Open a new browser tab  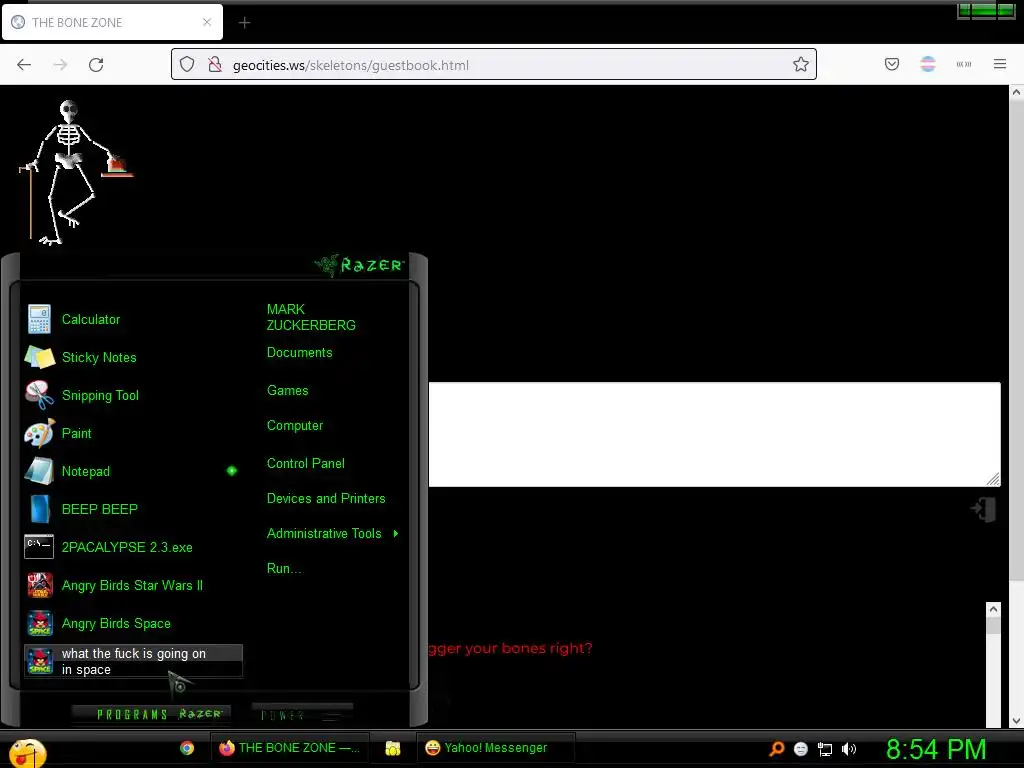pos(244,23)
